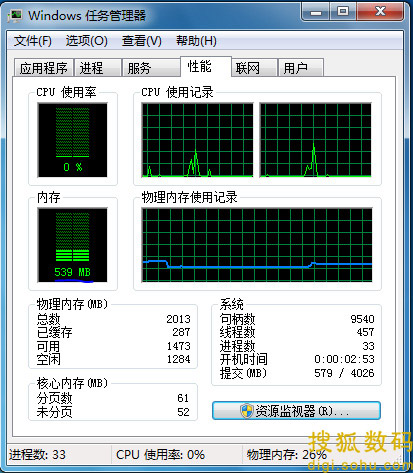
Task: Click the 核心内存(MB) group label
Action: (x=72, y=383)
